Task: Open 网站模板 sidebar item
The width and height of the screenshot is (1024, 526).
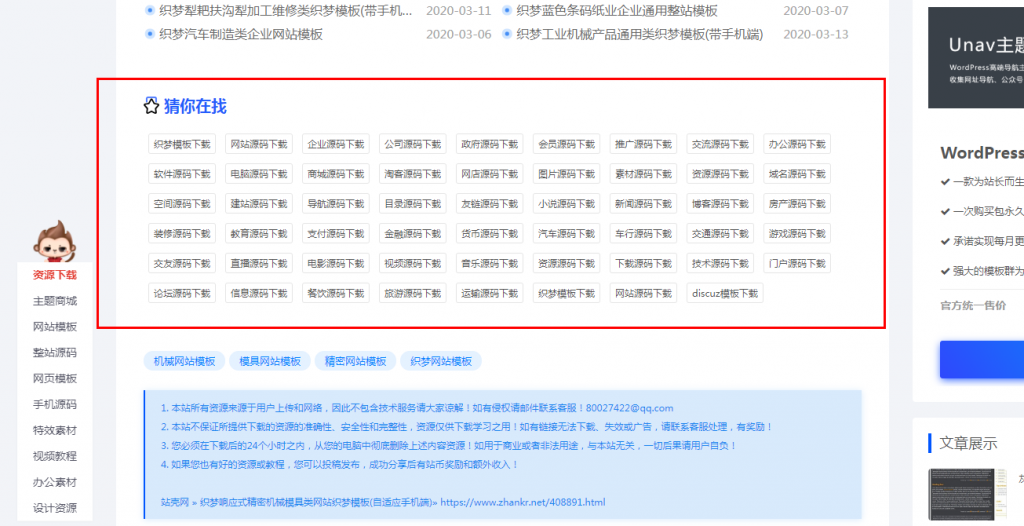Action: tap(55, 327)
